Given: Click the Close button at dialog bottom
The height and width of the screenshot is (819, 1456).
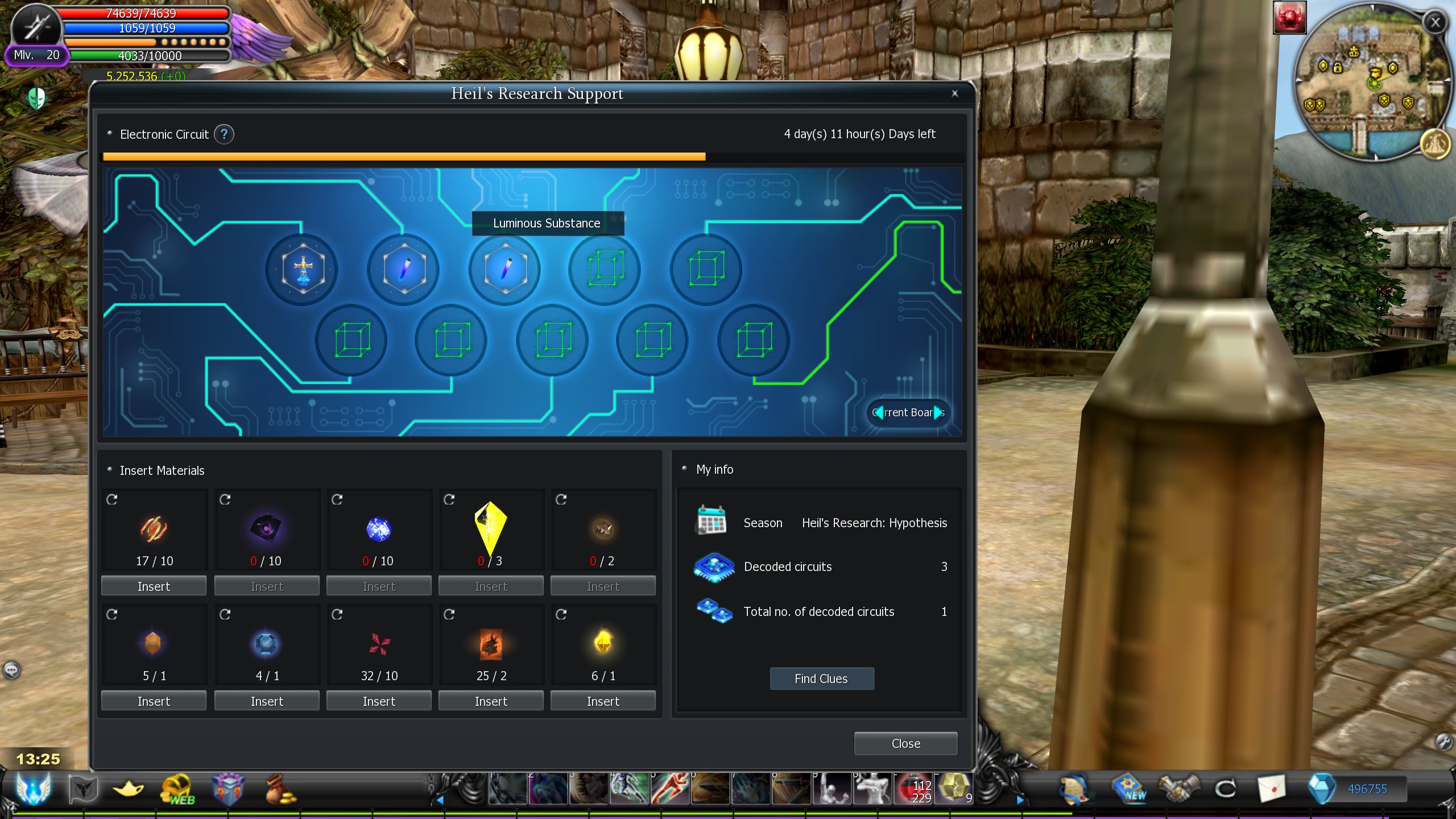Looking at the screenshot, I should pyautogui.click(x=905, y=743).
